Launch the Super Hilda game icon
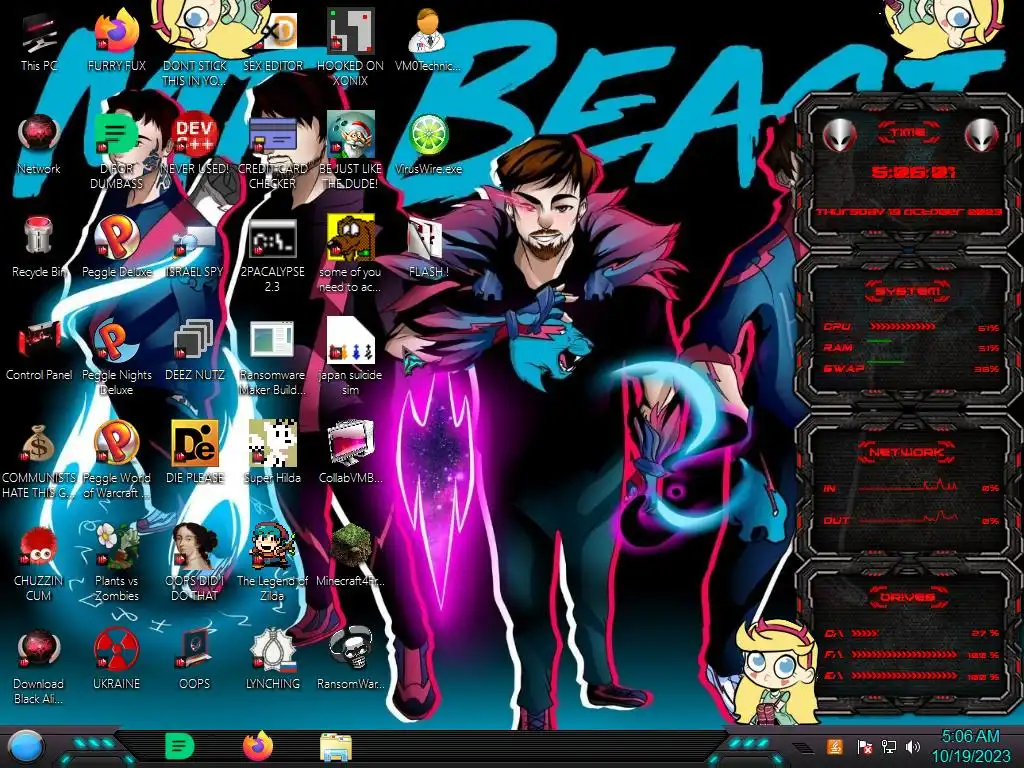The image size is (1024, 768). point(272,454)
